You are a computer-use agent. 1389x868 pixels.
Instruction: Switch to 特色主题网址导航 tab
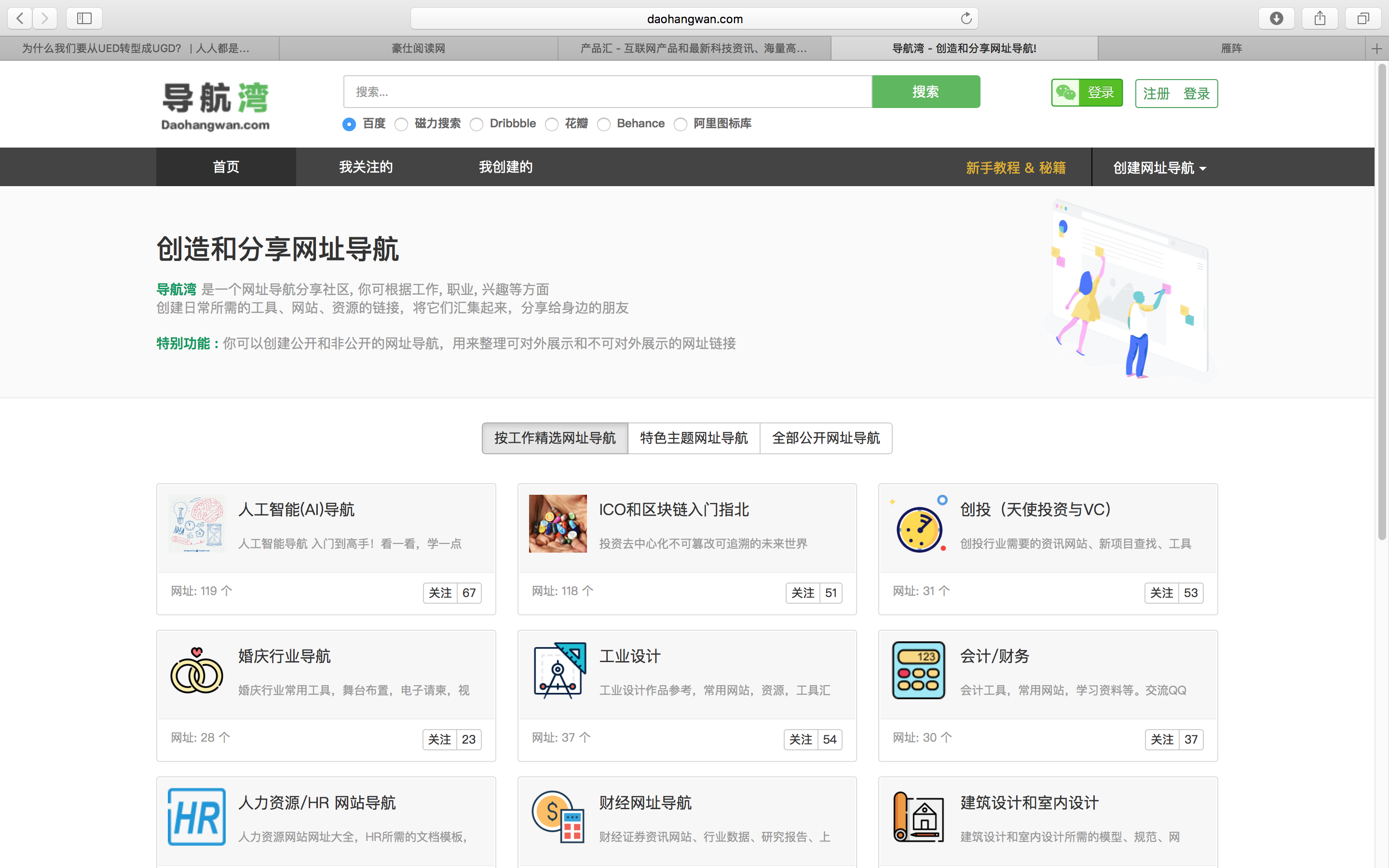point(694,438)
